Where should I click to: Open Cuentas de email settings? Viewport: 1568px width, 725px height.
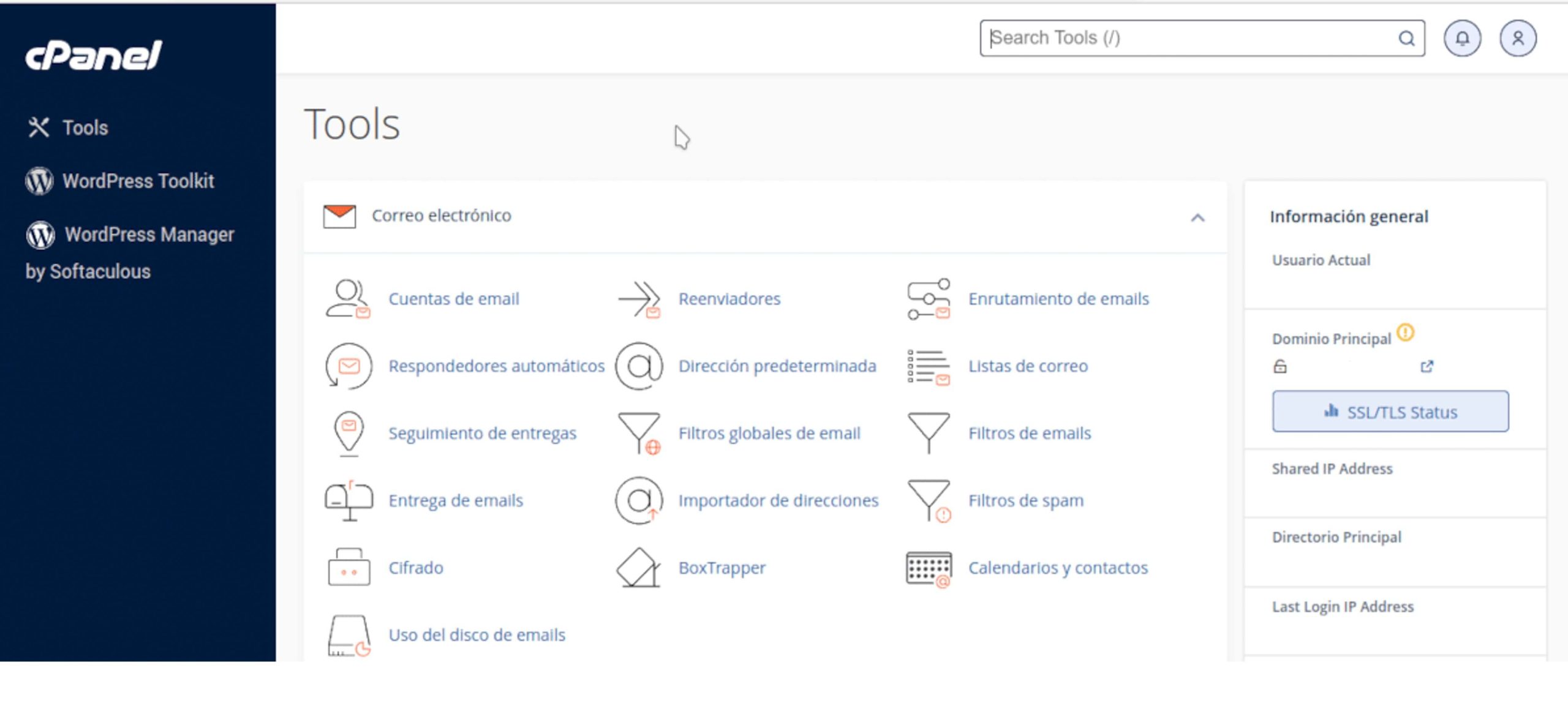[x=454, y=299]
